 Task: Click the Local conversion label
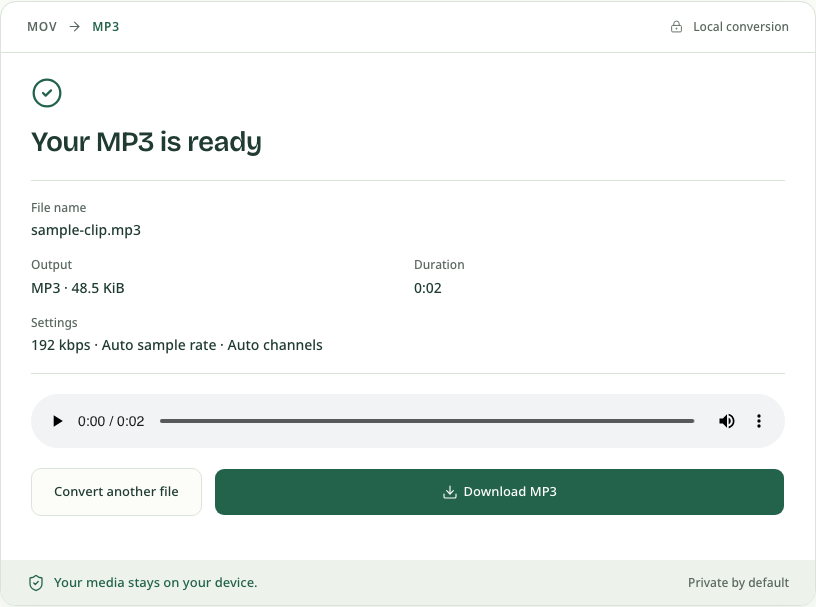point(741,27)
